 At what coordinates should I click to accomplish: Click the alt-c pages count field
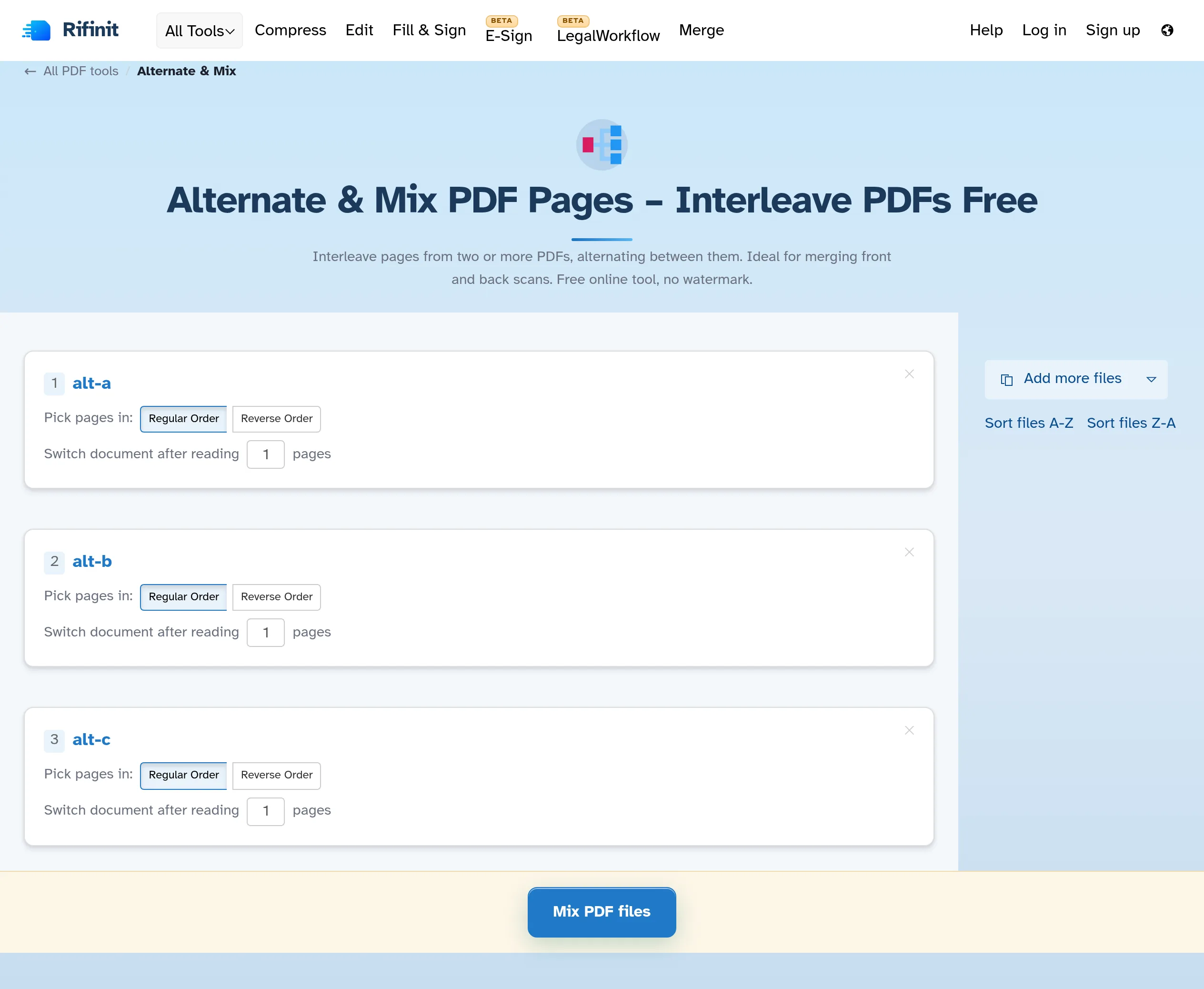coord(265,811)
